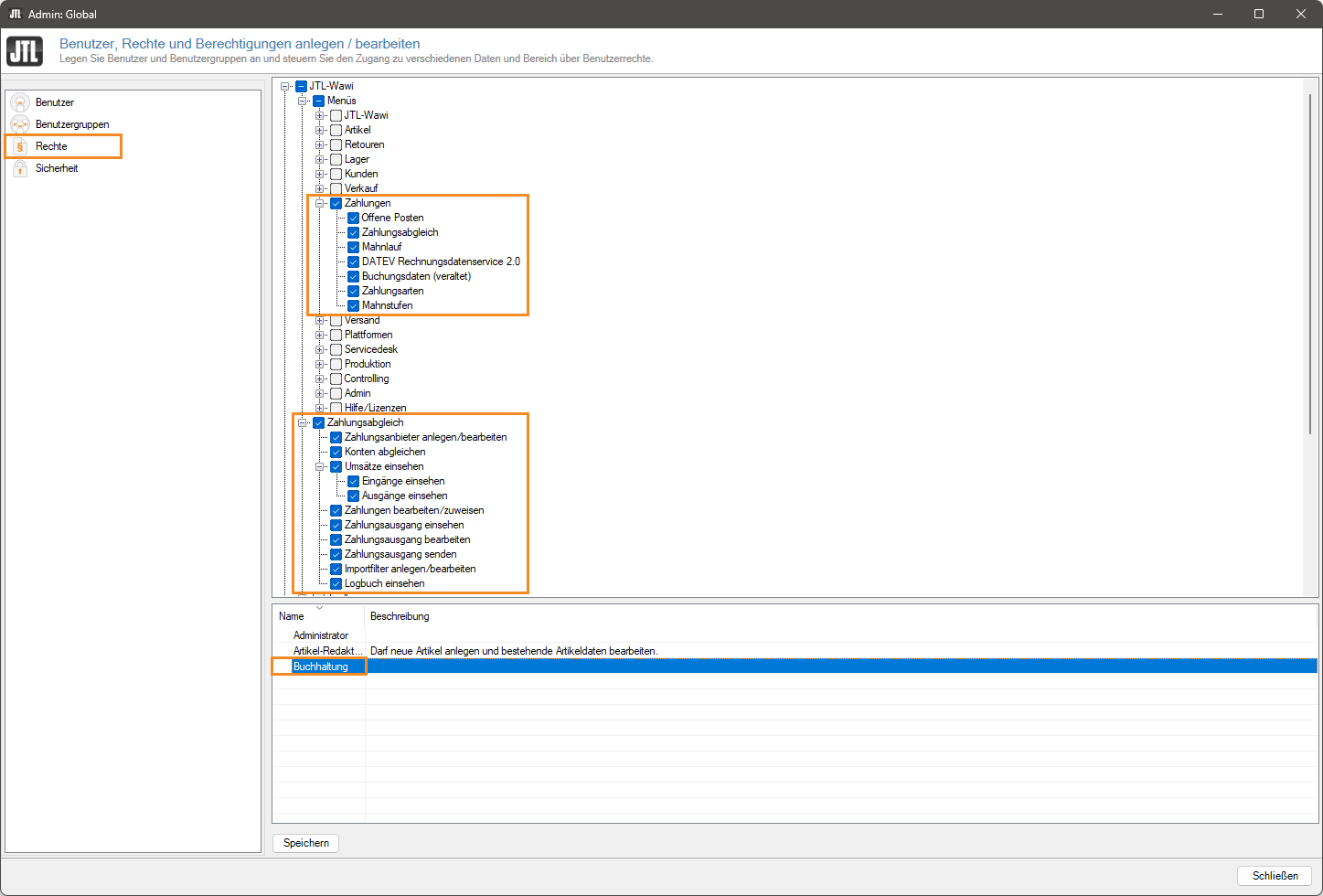Disable the Logbuch einsehen permission

336,583
